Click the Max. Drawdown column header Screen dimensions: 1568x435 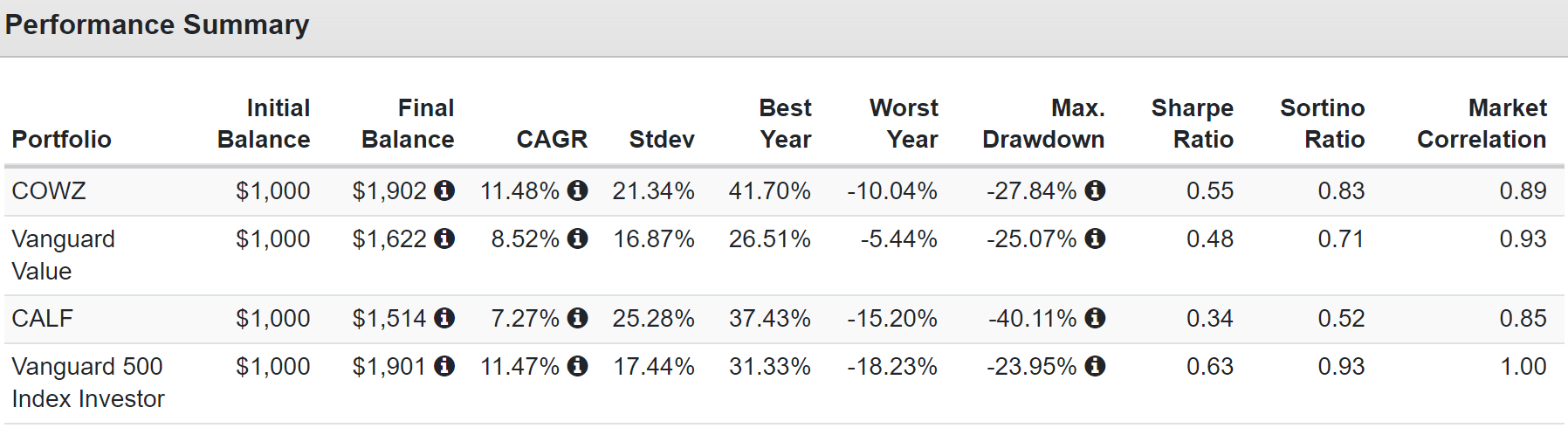1043,123
